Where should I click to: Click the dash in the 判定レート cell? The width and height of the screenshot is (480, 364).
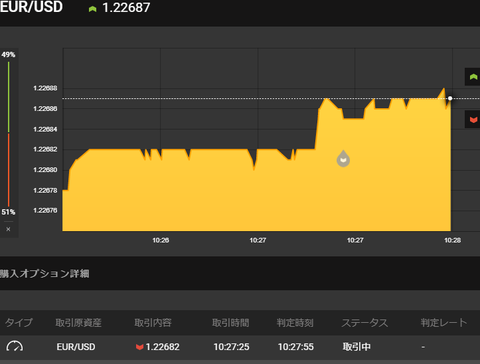click(423, 347)
